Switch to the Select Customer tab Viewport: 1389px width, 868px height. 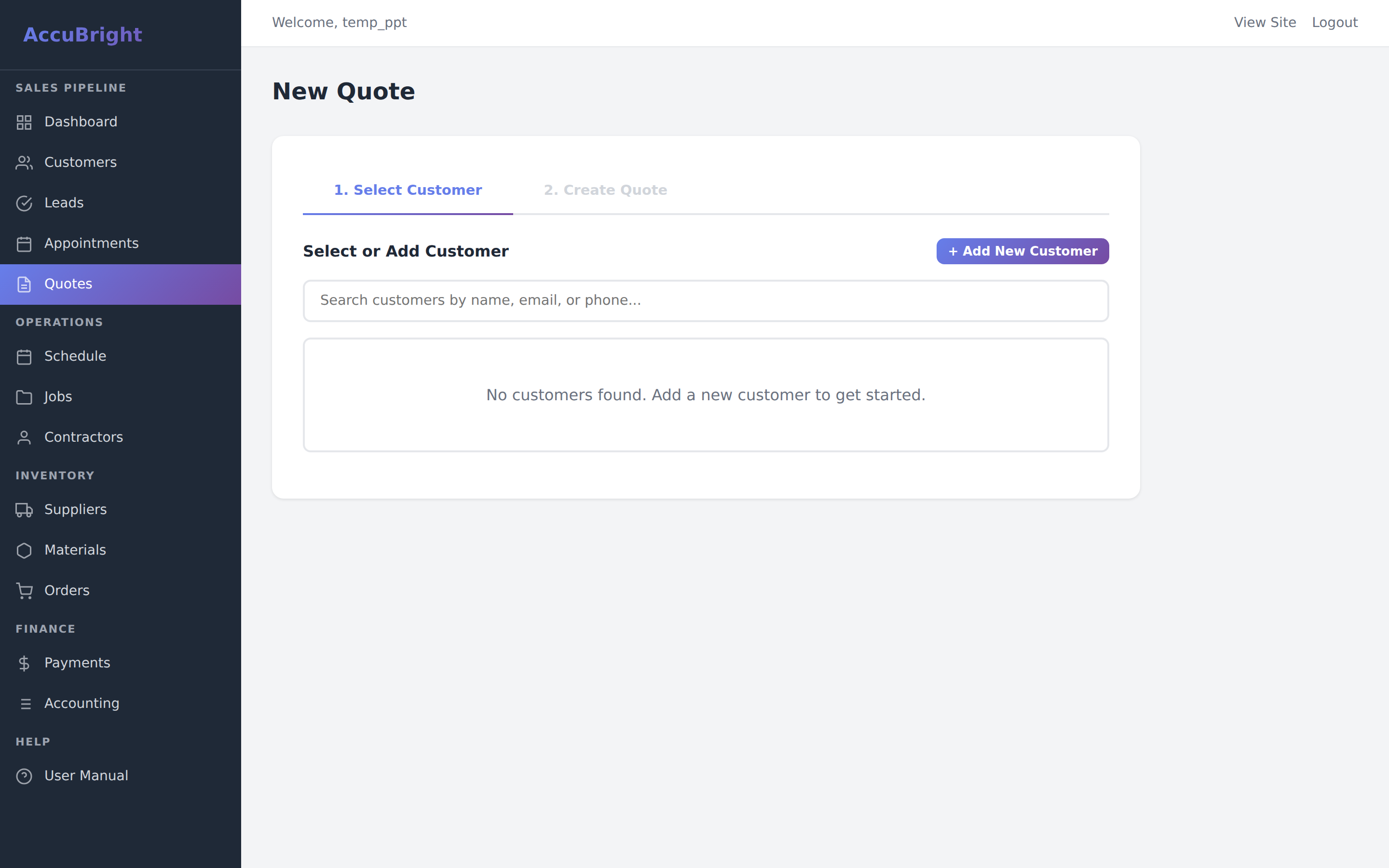pos(408,190)
